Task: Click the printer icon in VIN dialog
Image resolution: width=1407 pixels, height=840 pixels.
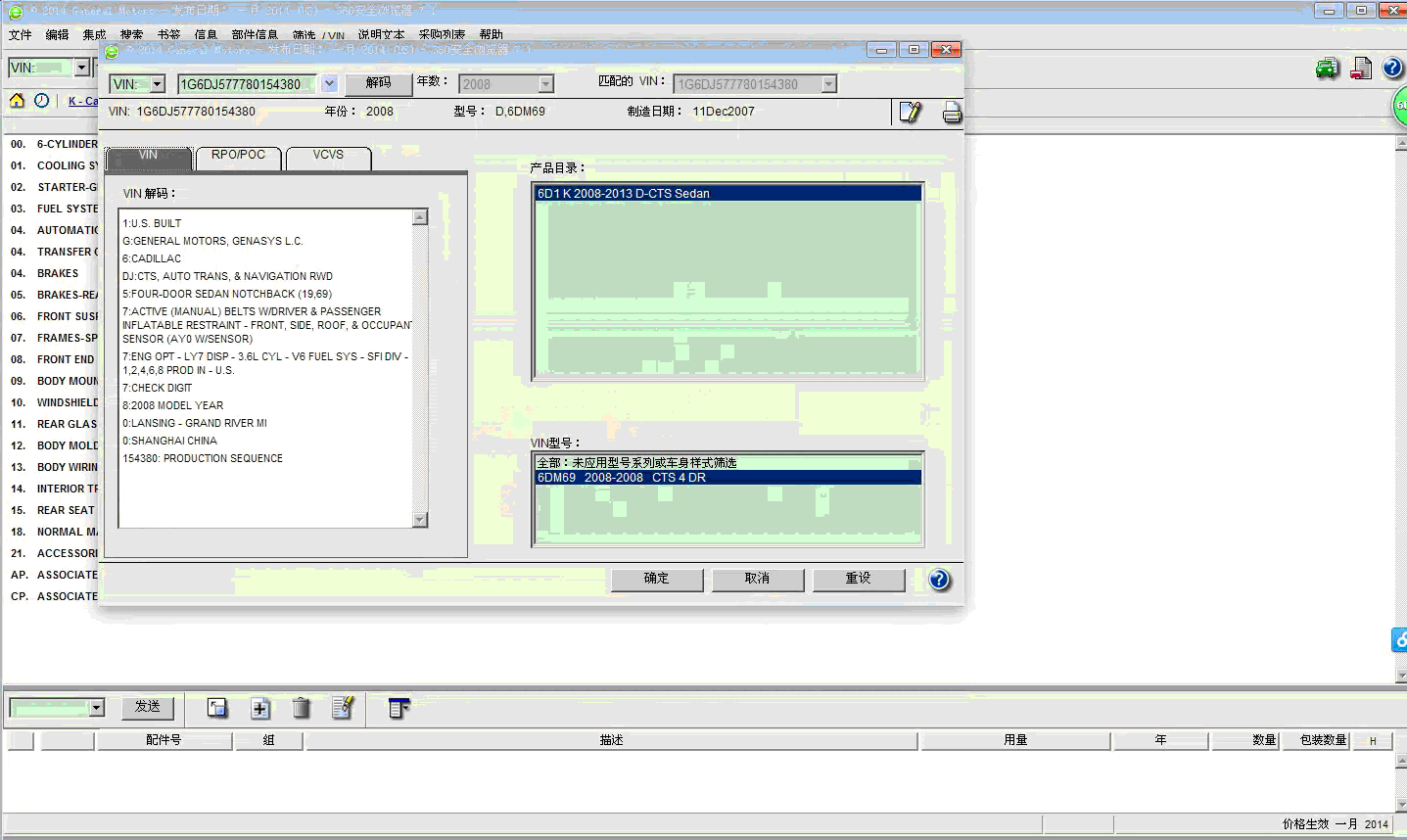Action: pyautogui.click(x=952, y=113)
